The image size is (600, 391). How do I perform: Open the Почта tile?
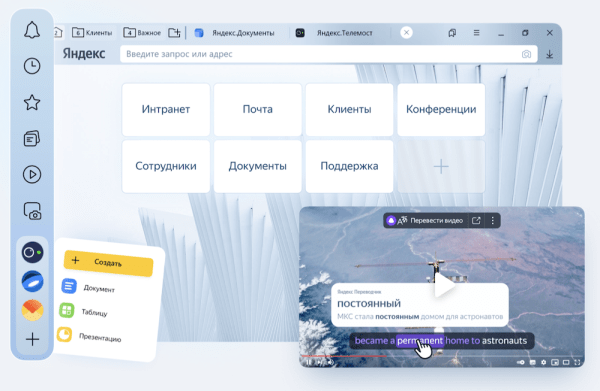click(258, 109)
